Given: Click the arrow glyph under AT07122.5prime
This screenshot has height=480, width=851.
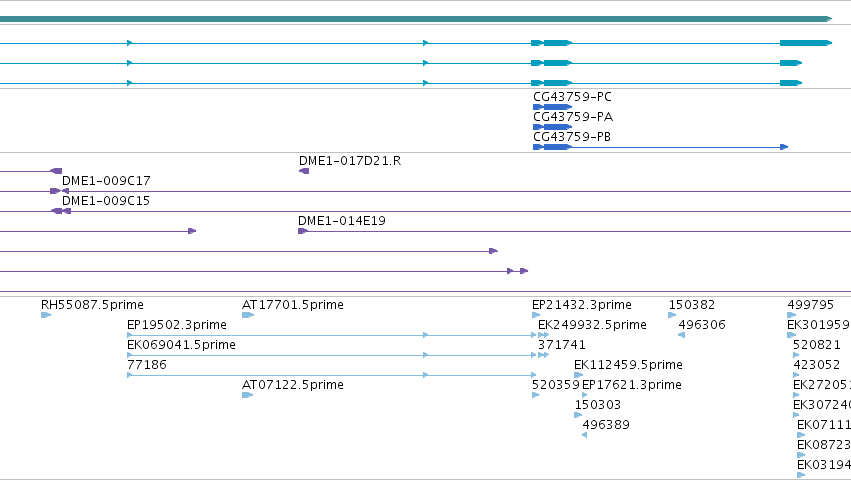Looking at the screenshot, I should pyautogui.click(x=247, y=395).
